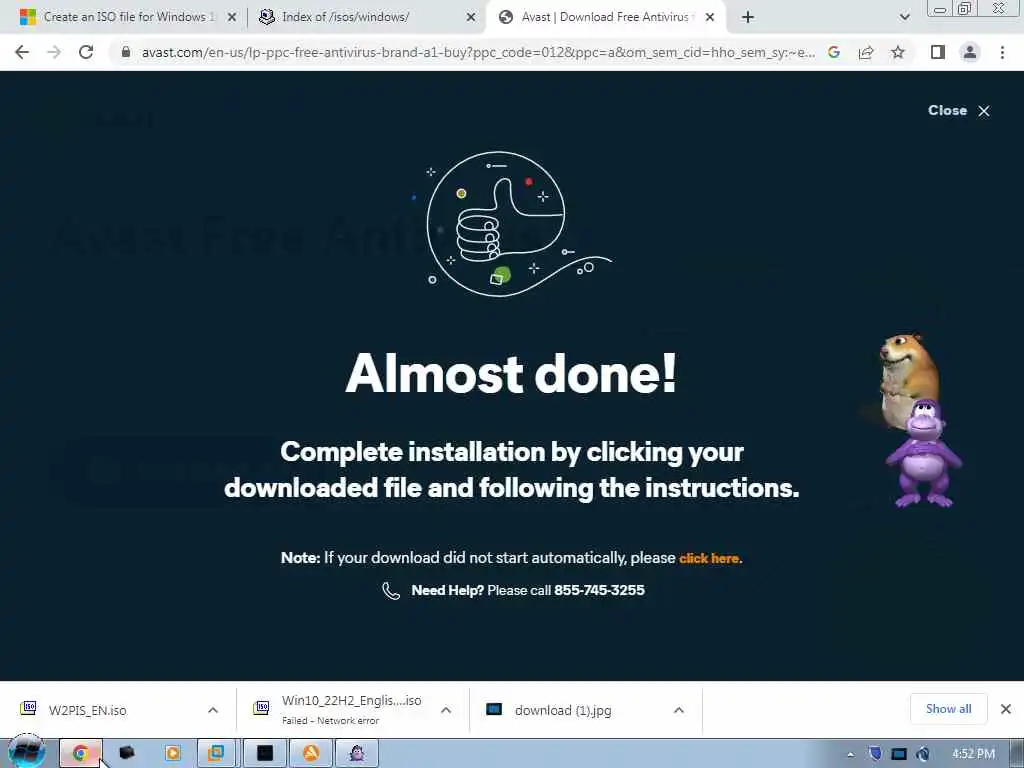1024x768 pixels.
Task: Click the orange 'click here' link
Action: pyautogui.click(x=709, y=558)
